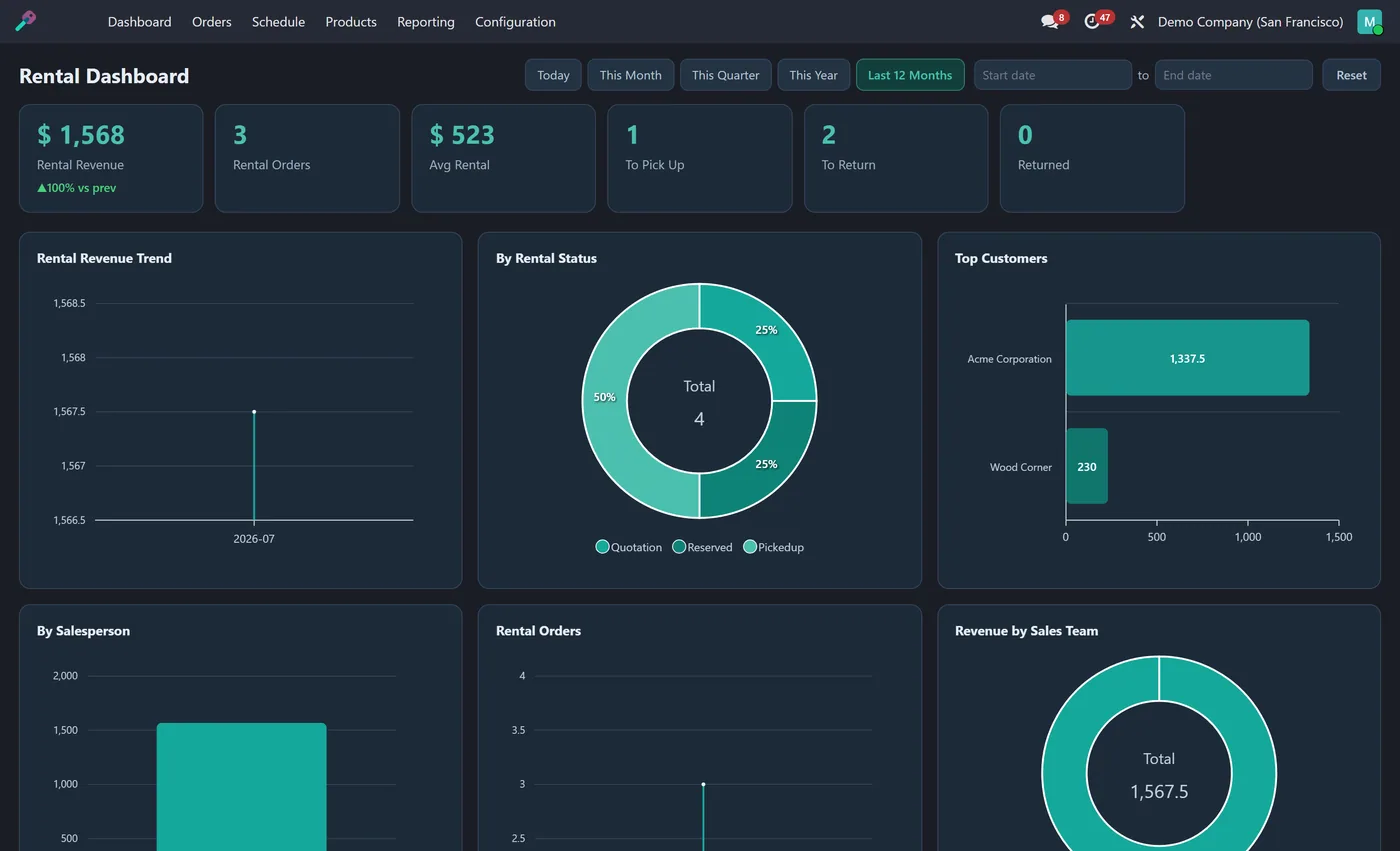
Task: Toggle Reserved legend in Rental Status chart
Action: (702, 547)
